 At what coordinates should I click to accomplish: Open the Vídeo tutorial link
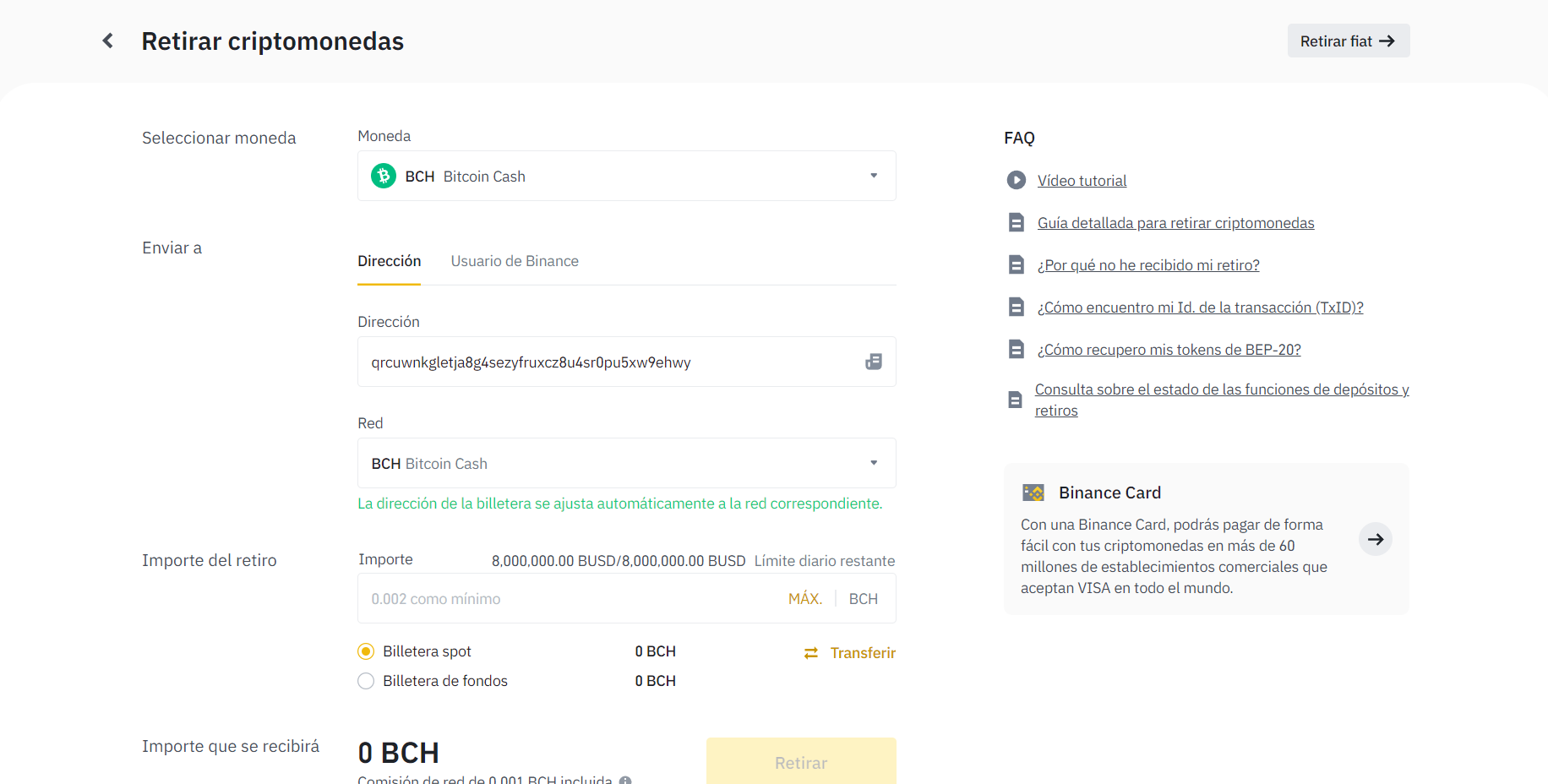(x=1082, y=181)
